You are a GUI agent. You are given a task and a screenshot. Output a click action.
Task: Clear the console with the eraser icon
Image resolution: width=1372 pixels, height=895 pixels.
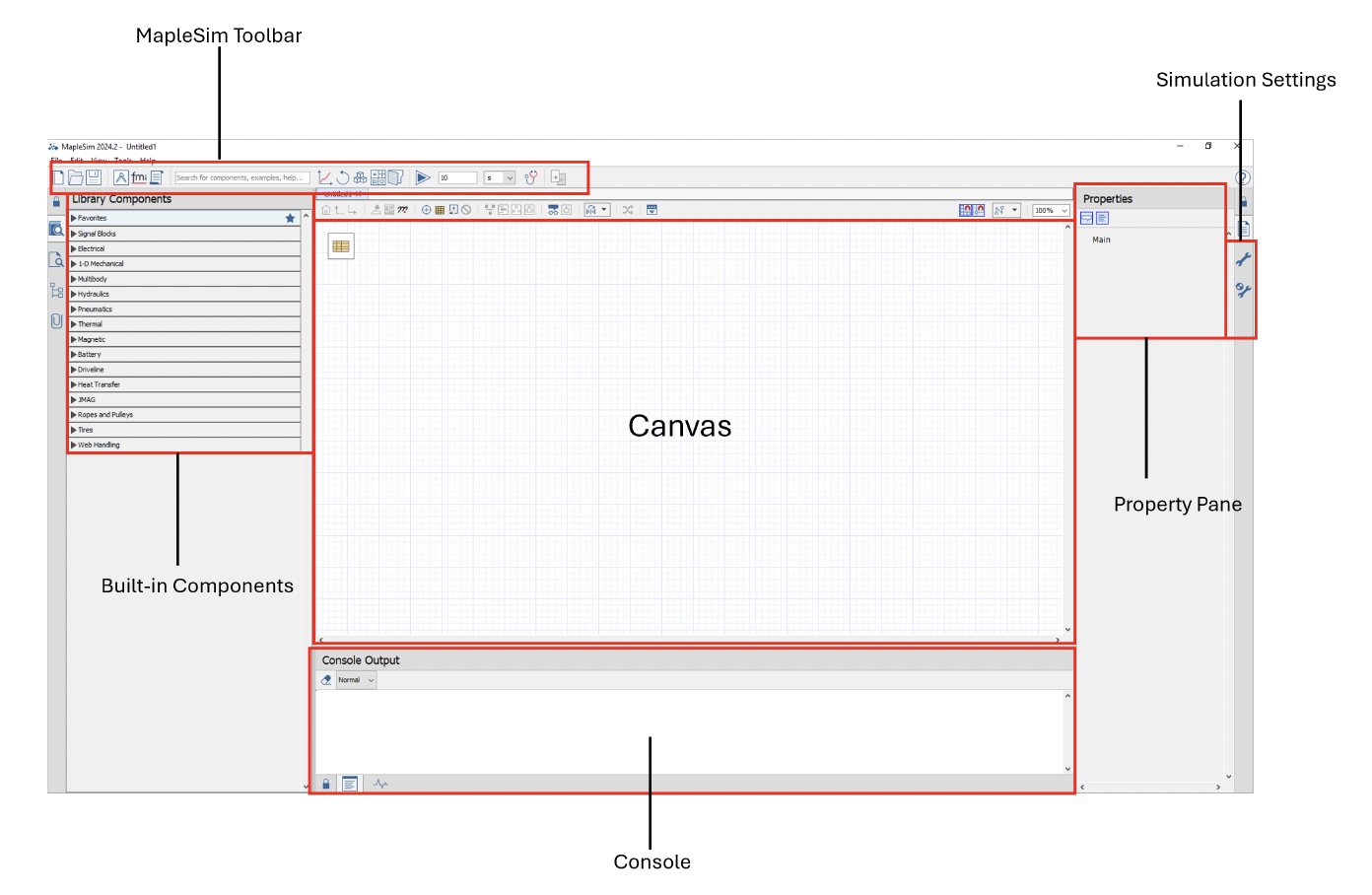click(326, 680)
